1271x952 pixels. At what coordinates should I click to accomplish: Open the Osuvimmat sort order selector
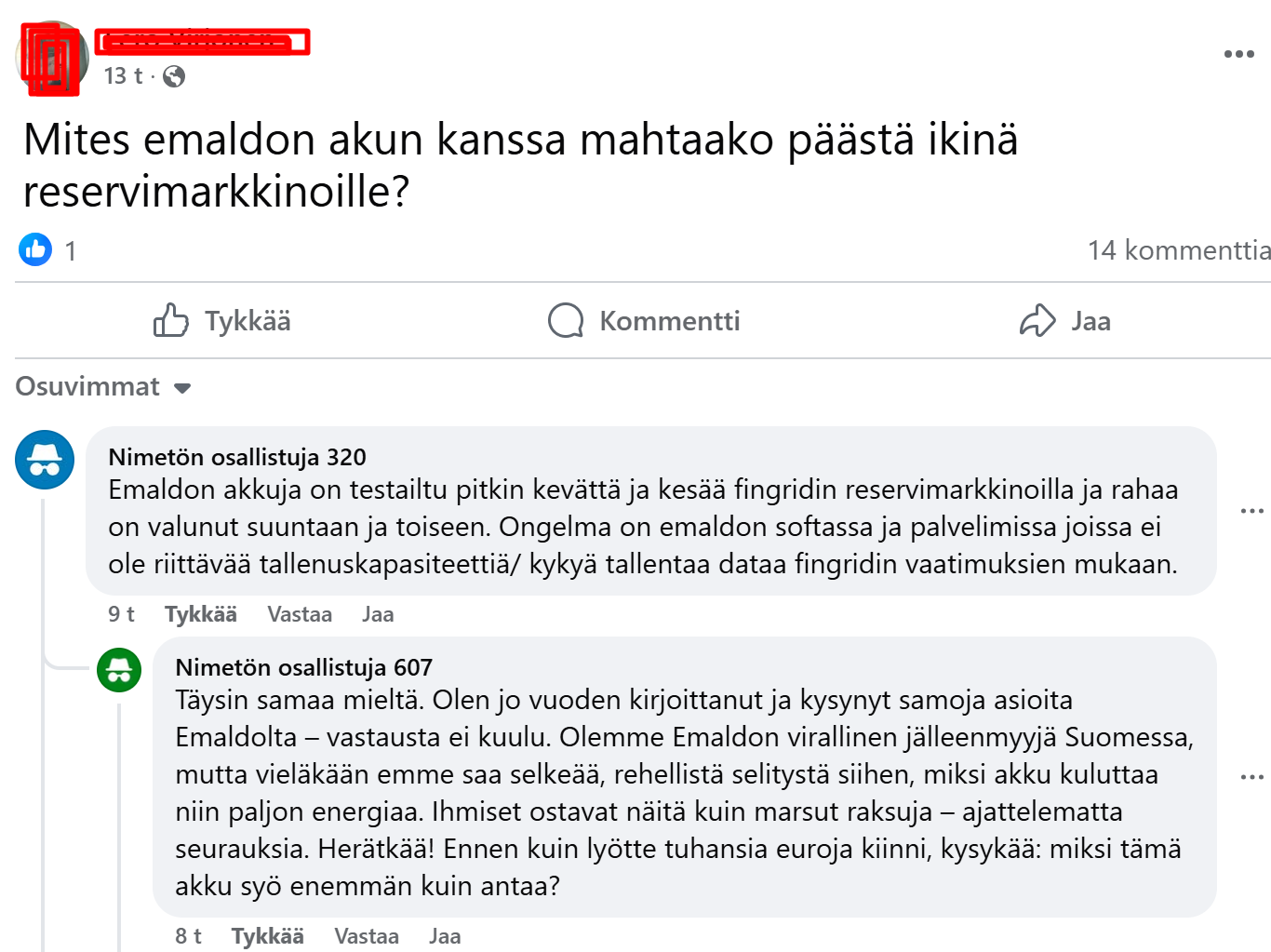102,386
